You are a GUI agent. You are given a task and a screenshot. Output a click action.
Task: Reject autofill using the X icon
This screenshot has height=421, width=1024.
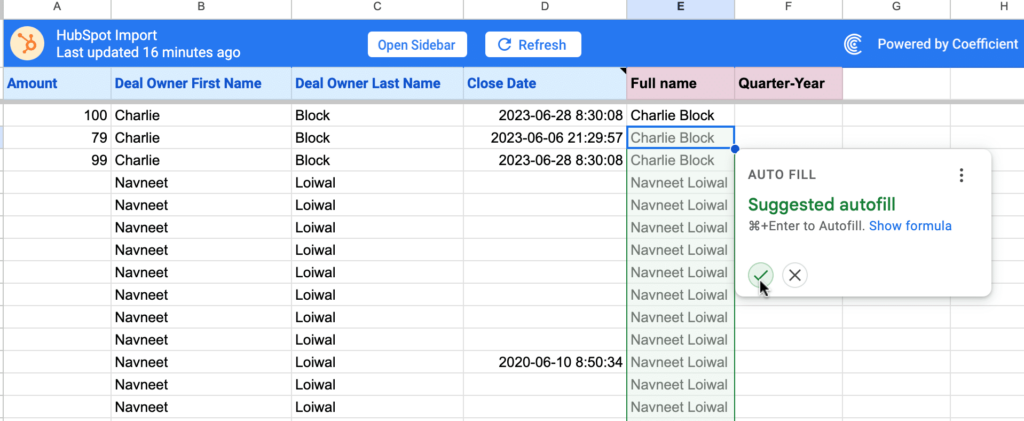(794, 275)
